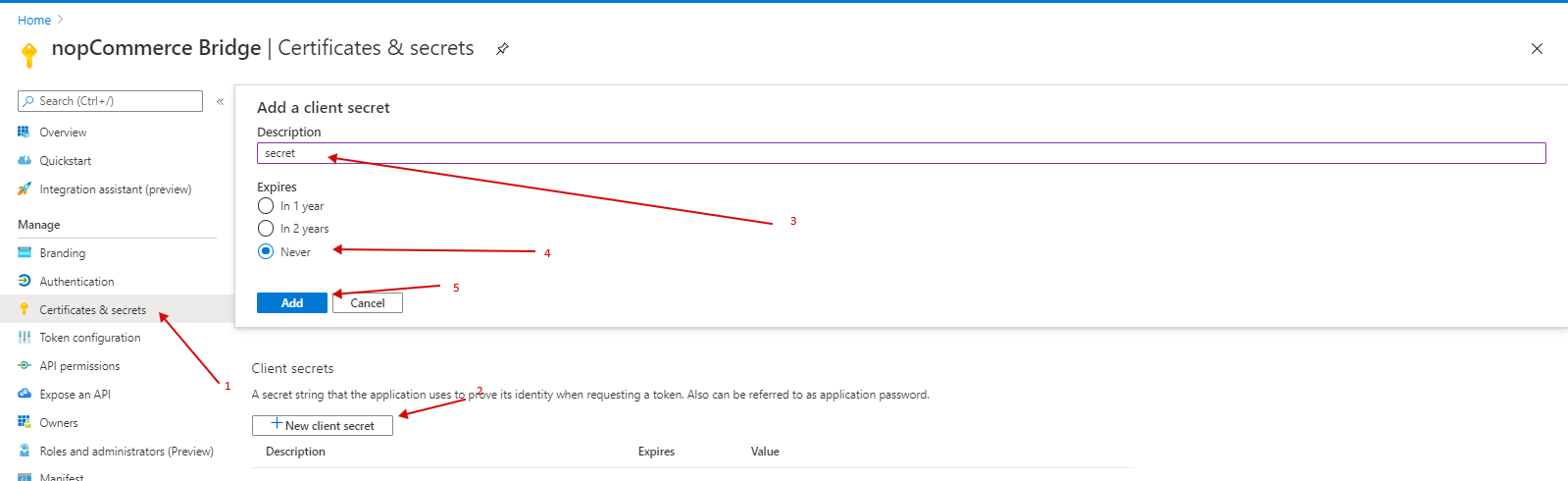
Task: Pin the Certificates & secrets page
Action: pos(502,48)
